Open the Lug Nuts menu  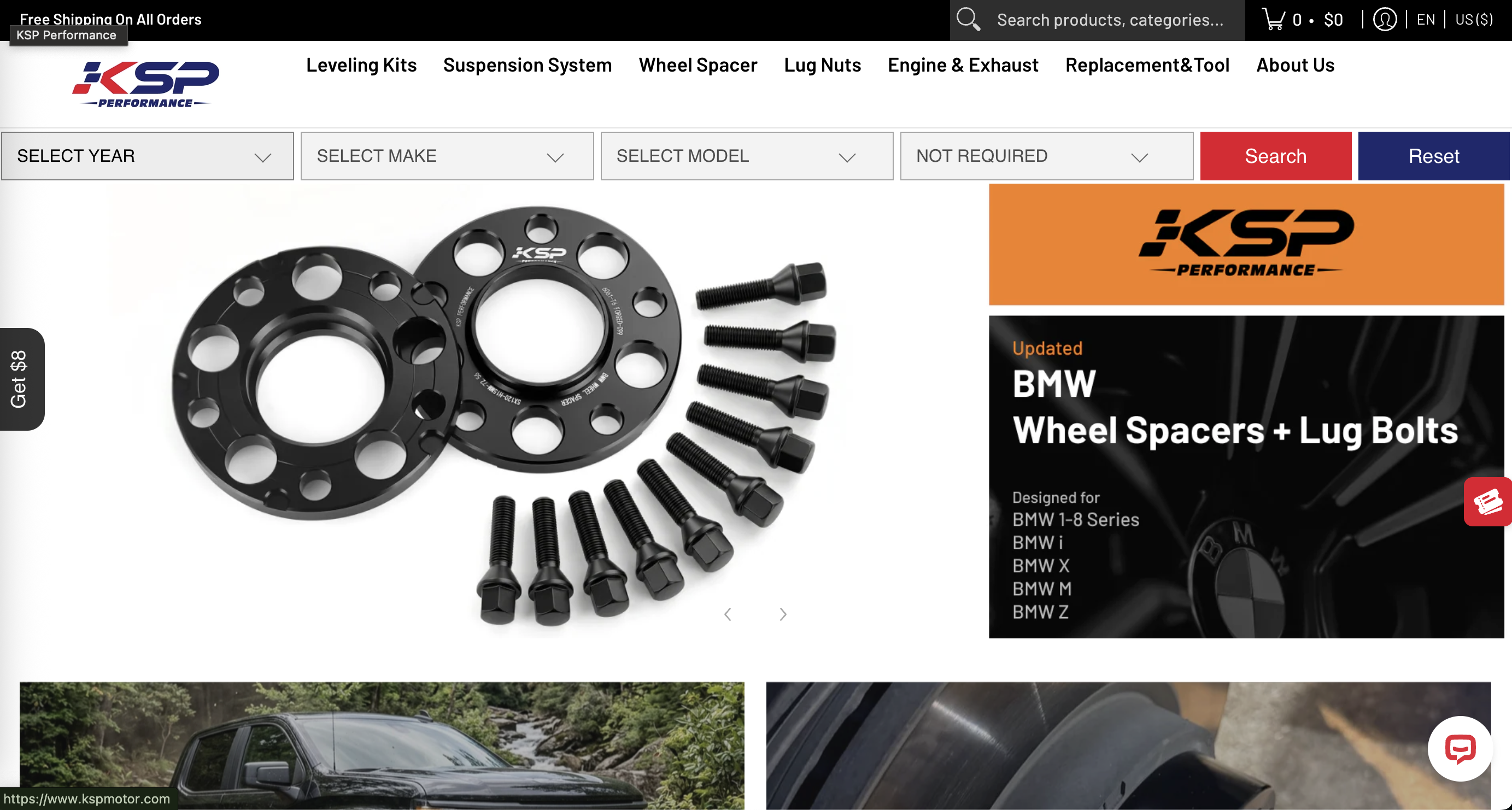(x=822, y=65)
